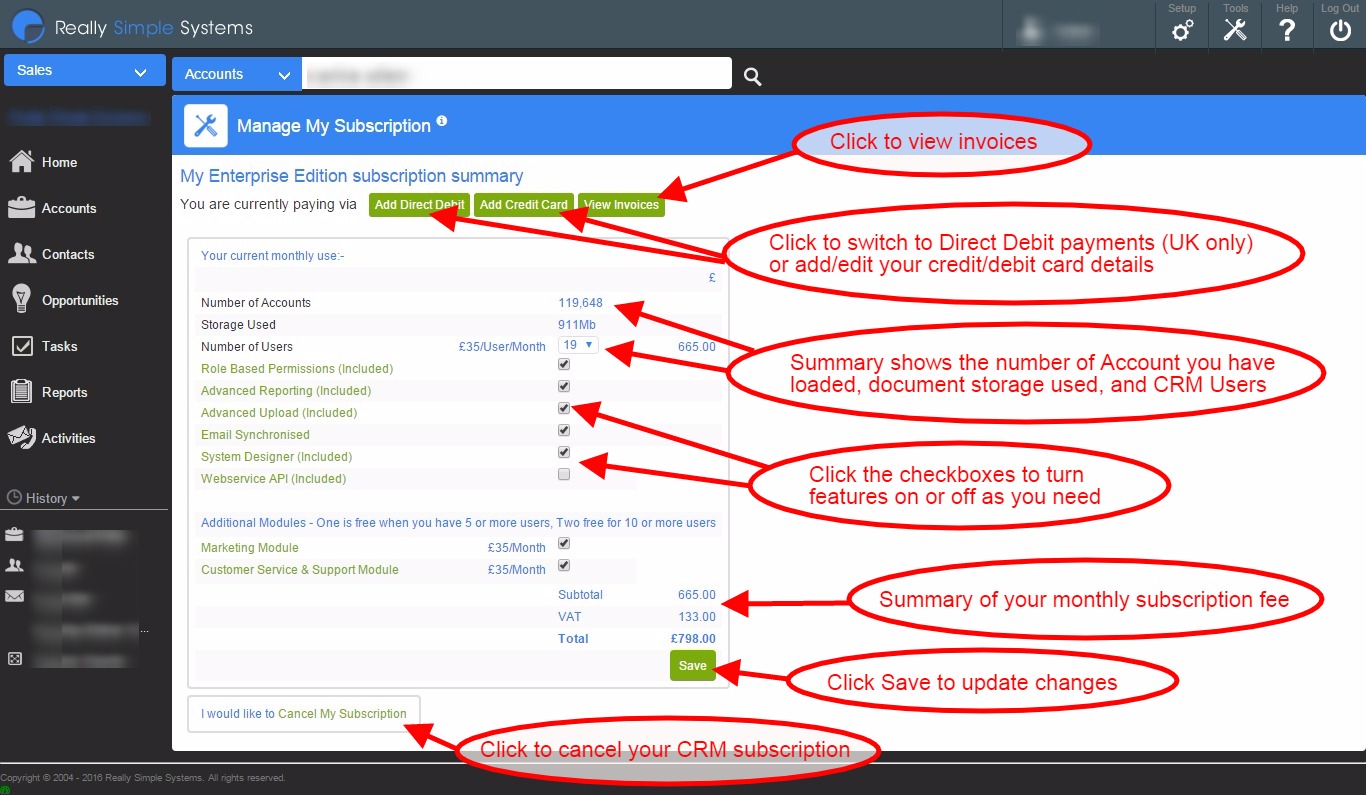Image resolution: width=1366 pixels, height=795 pixels.
Task: Click in the search input field
Action: tap(517, 74)
